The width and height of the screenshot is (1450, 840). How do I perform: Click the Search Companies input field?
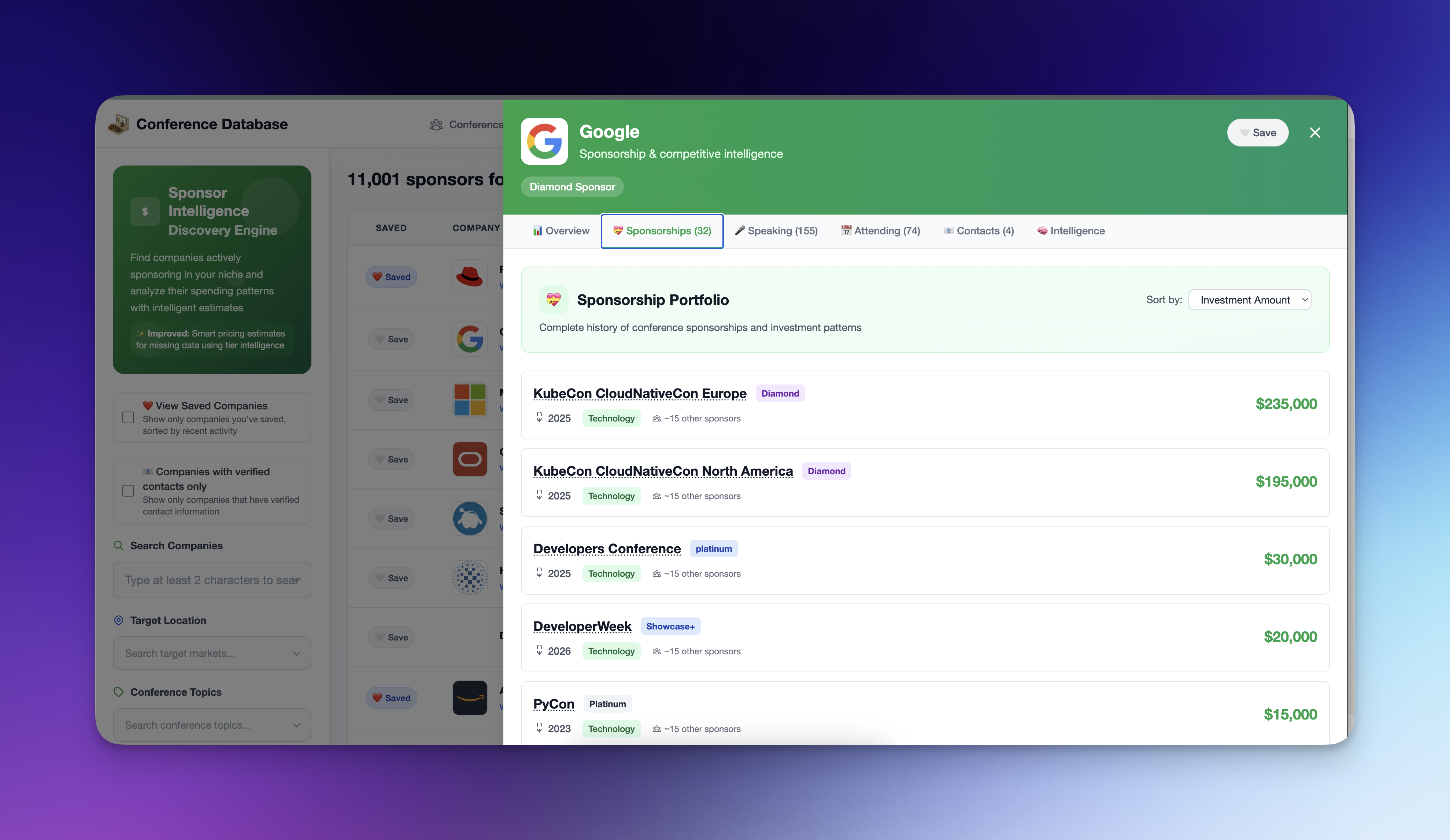point(212,580)
